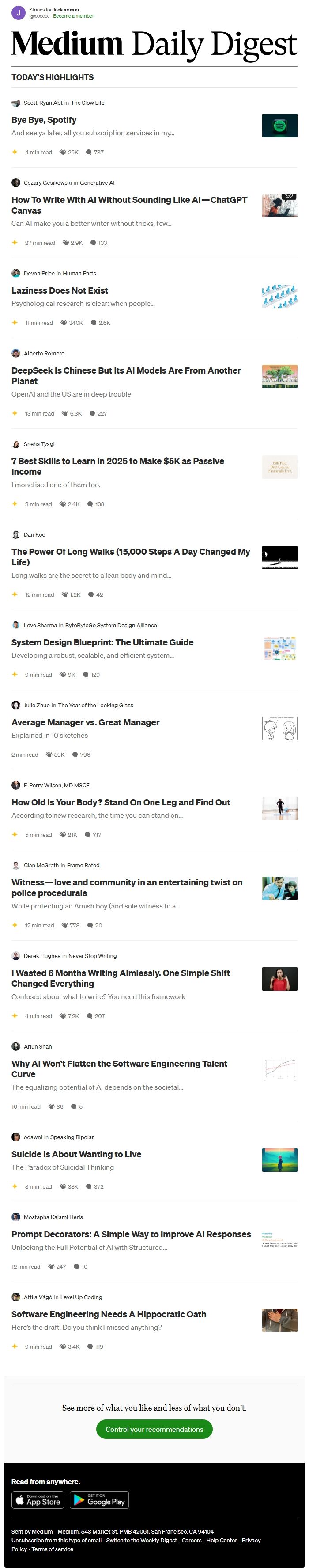Open the Average Manager sketch thumbnail
Viewport: 309px width, 1568px height.
[x=279, y=728]
